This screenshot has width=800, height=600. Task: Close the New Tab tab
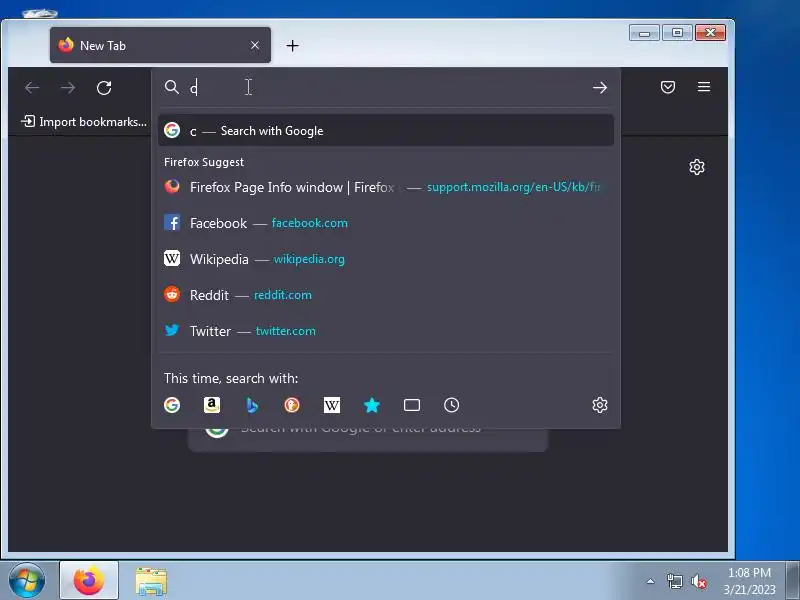pos(255,45)
